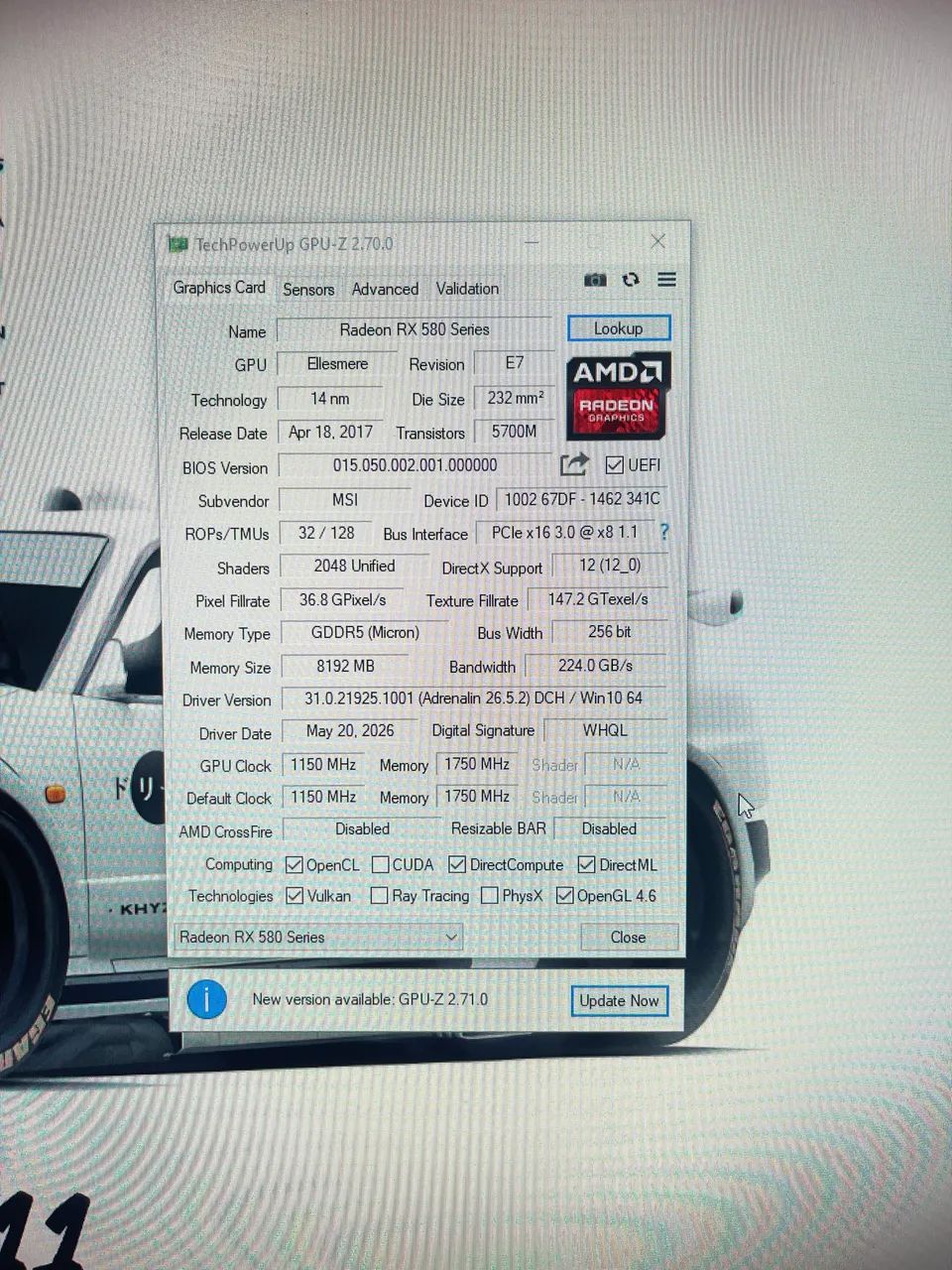
Task: Click the AMD Radeon Graphics logo
Action: [618, 395]
